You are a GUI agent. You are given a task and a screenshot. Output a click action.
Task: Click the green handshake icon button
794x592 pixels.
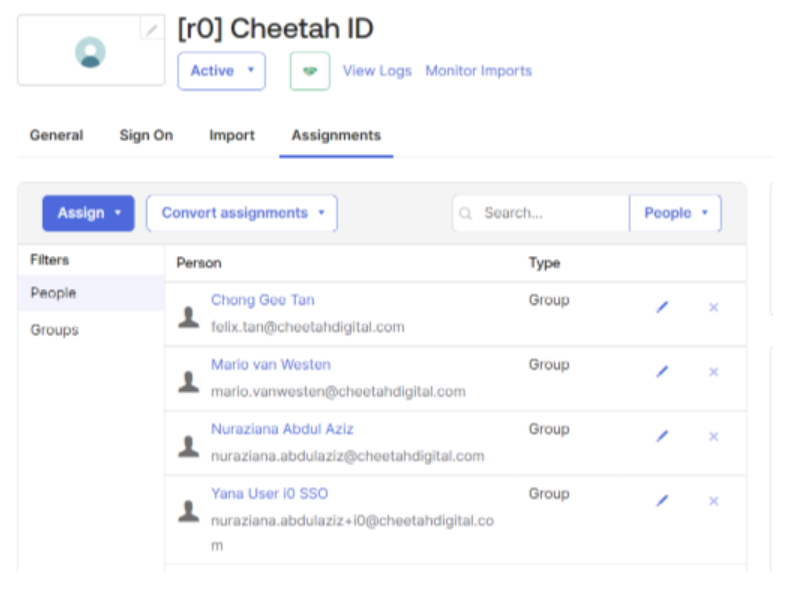310,71
